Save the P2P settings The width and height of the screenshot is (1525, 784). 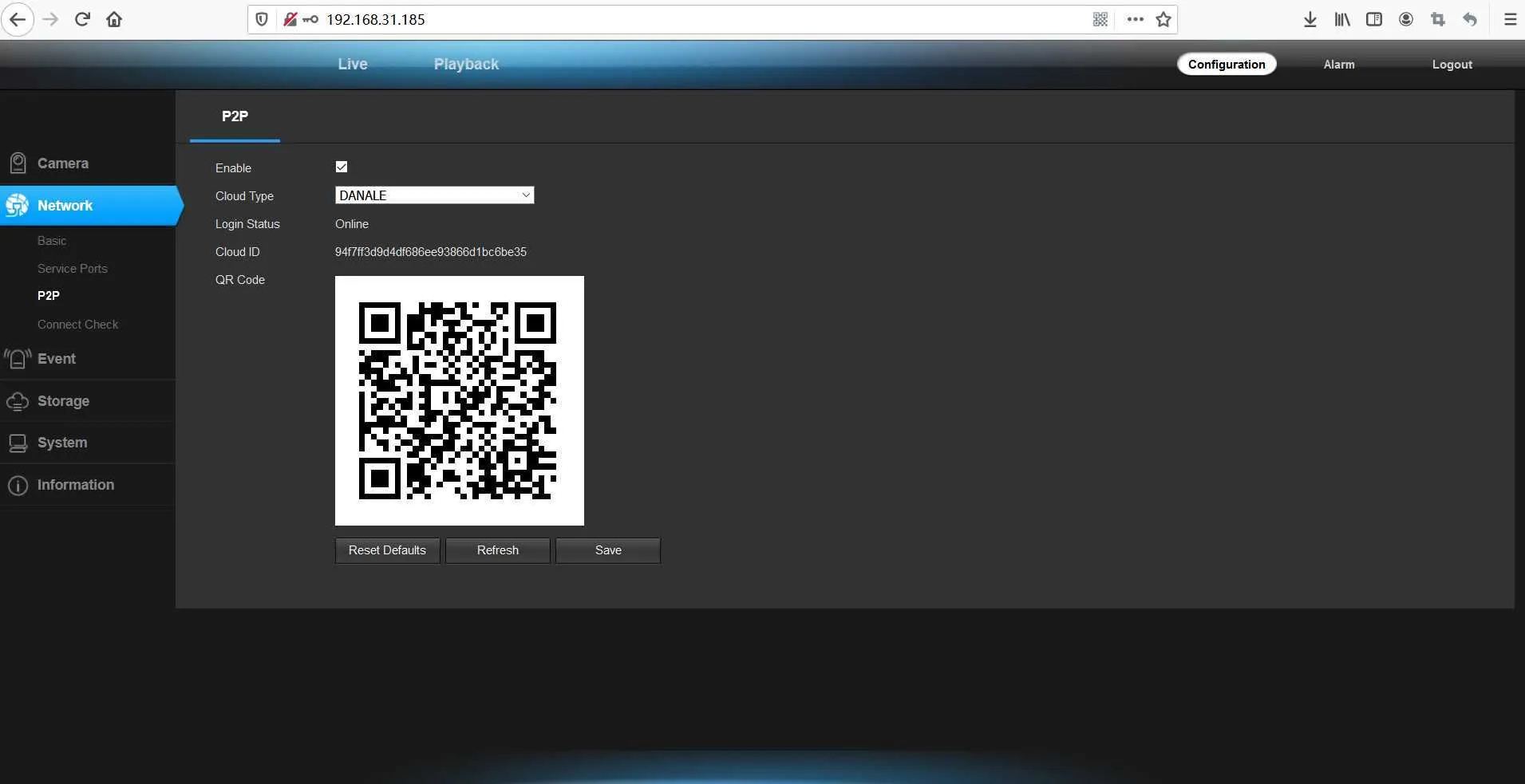608,550
